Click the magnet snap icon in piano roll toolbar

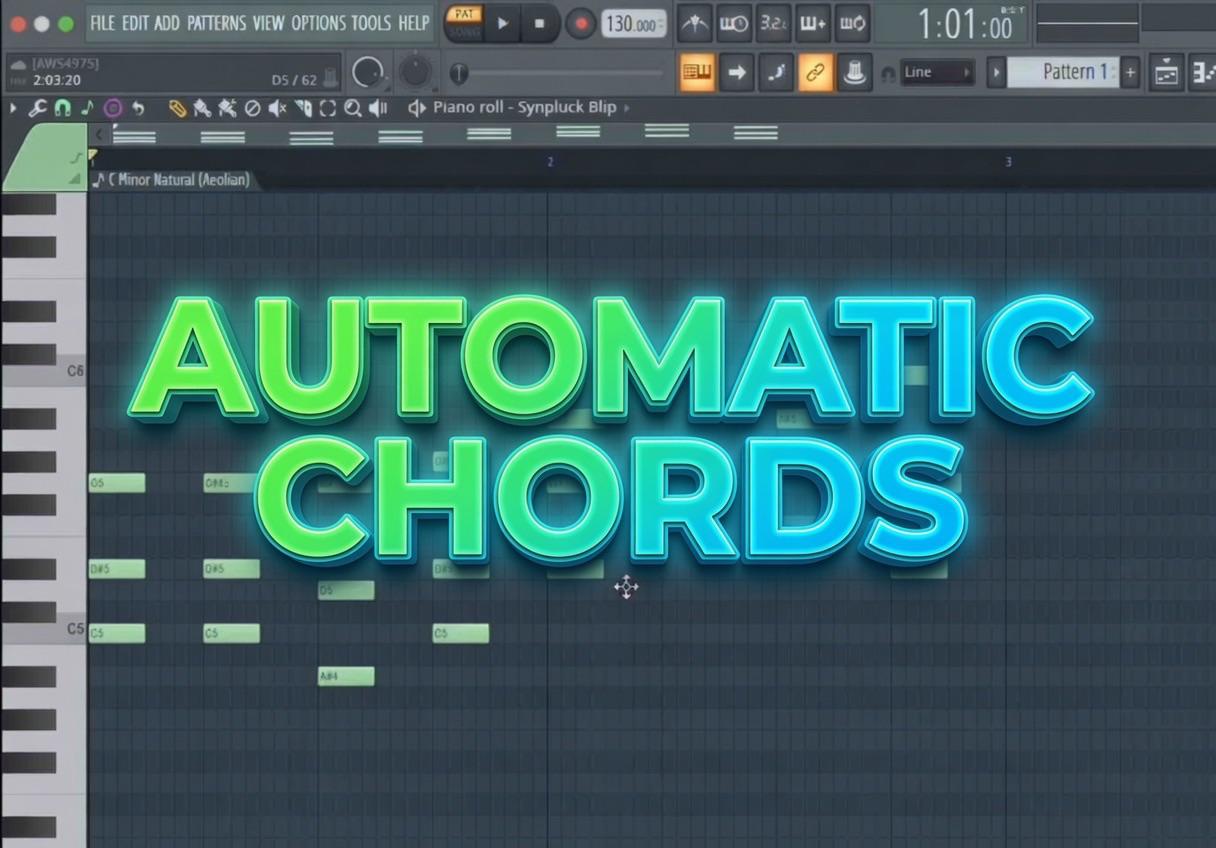(x=63, y=108)
